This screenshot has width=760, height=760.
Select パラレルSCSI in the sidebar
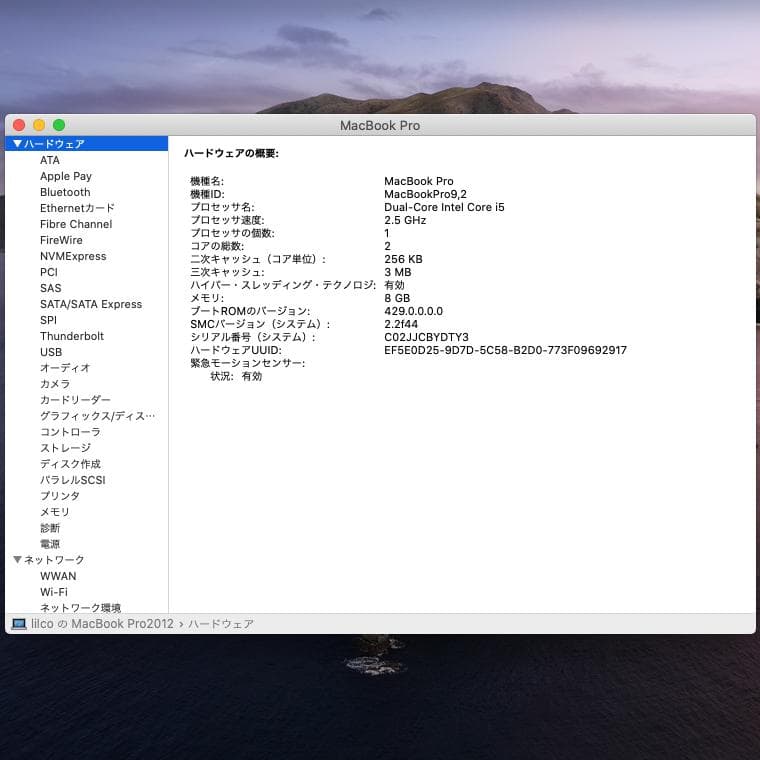click(73, 480)
